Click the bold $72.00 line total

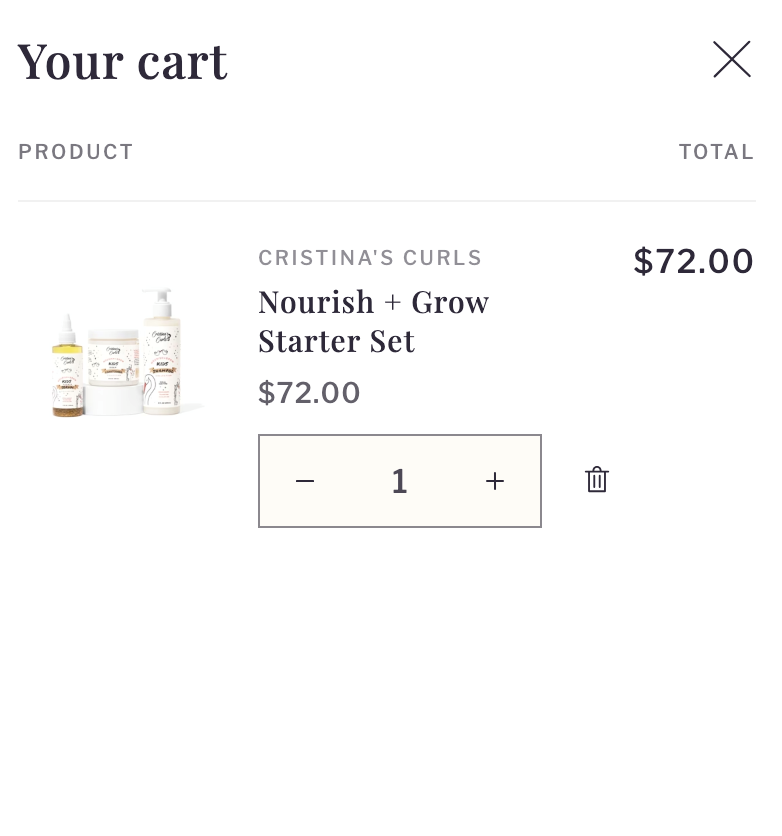[x=693, y=261]
